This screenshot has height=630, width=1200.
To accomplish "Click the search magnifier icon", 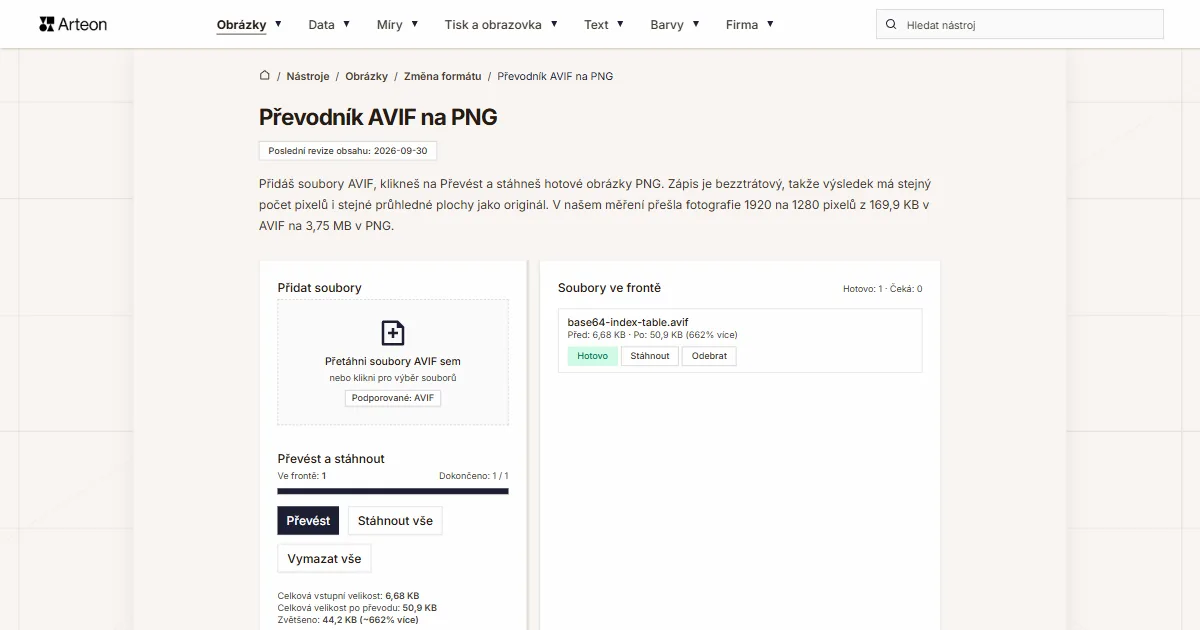I will pyautogui.click(x=892, y=25).
